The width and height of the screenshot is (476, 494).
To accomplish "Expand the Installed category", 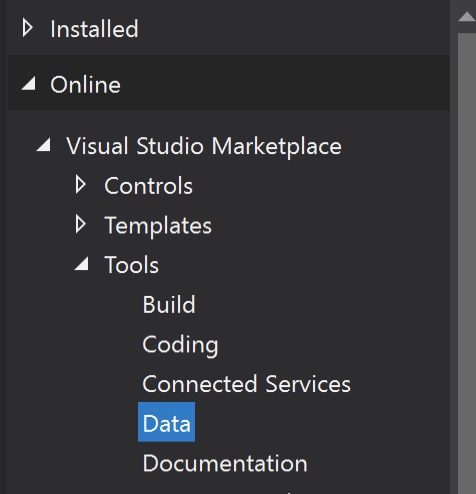I will tap(28, 28).
